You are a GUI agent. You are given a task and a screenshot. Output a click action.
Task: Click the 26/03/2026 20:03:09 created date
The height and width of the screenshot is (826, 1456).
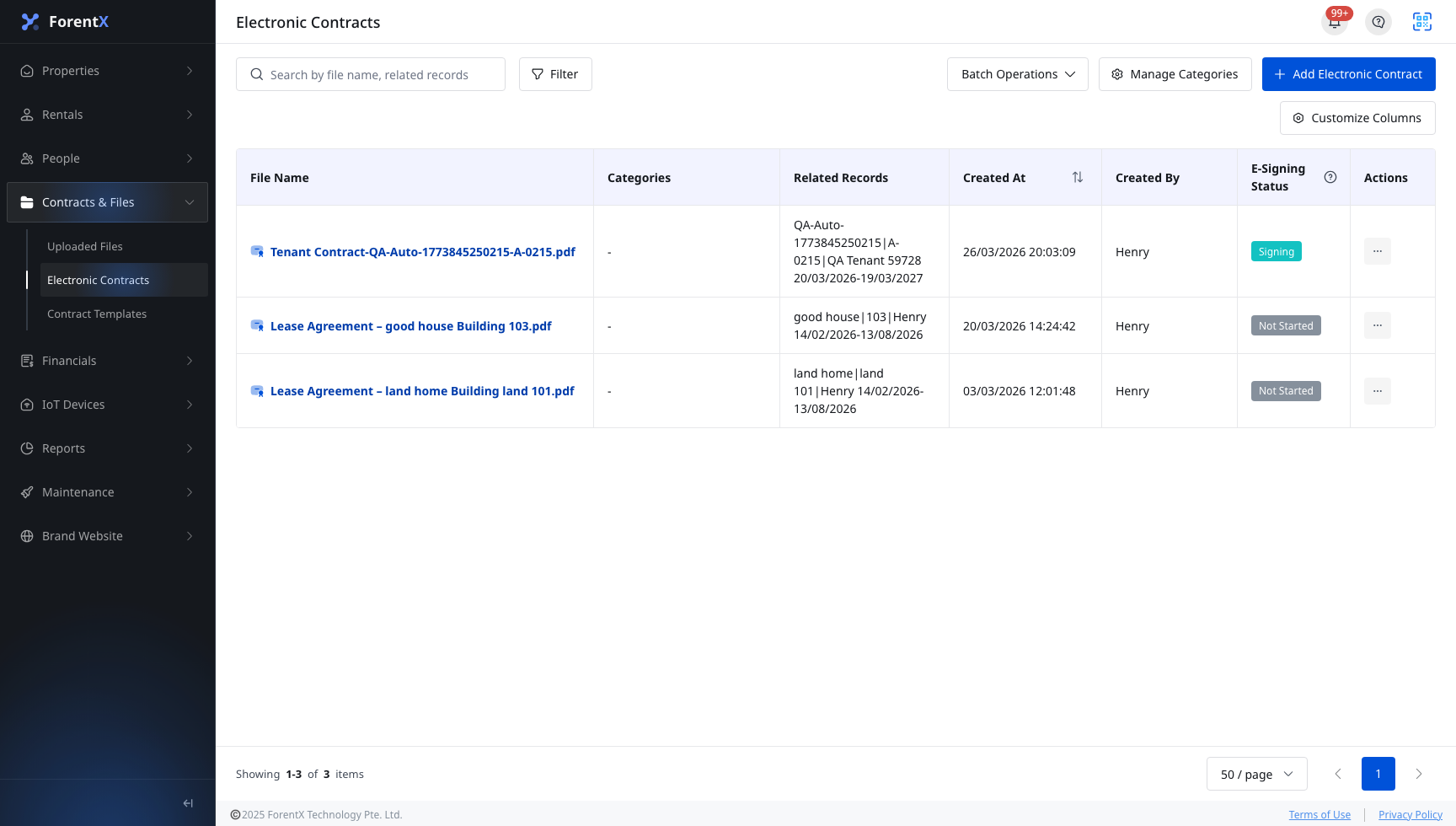click(1020, 251)
